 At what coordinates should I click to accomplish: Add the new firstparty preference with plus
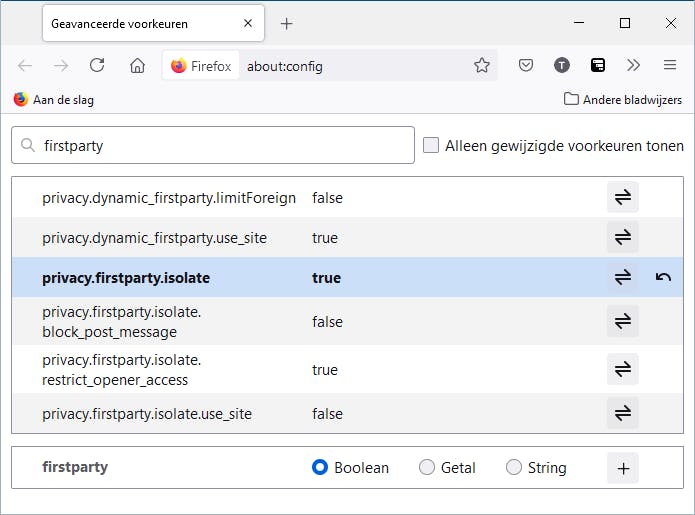(622, 468)
